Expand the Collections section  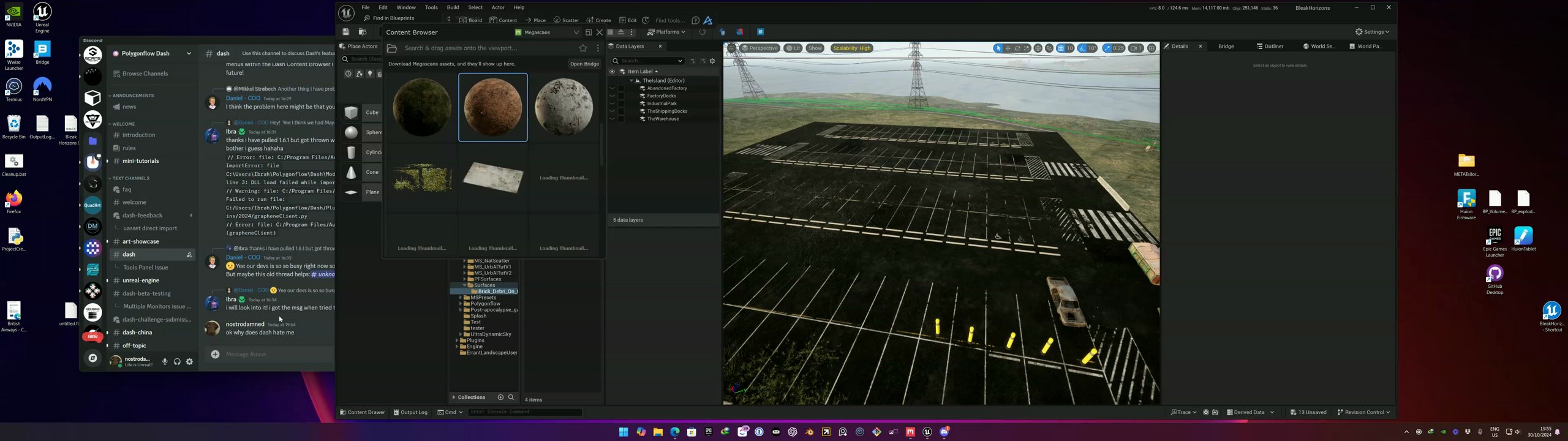453,398
